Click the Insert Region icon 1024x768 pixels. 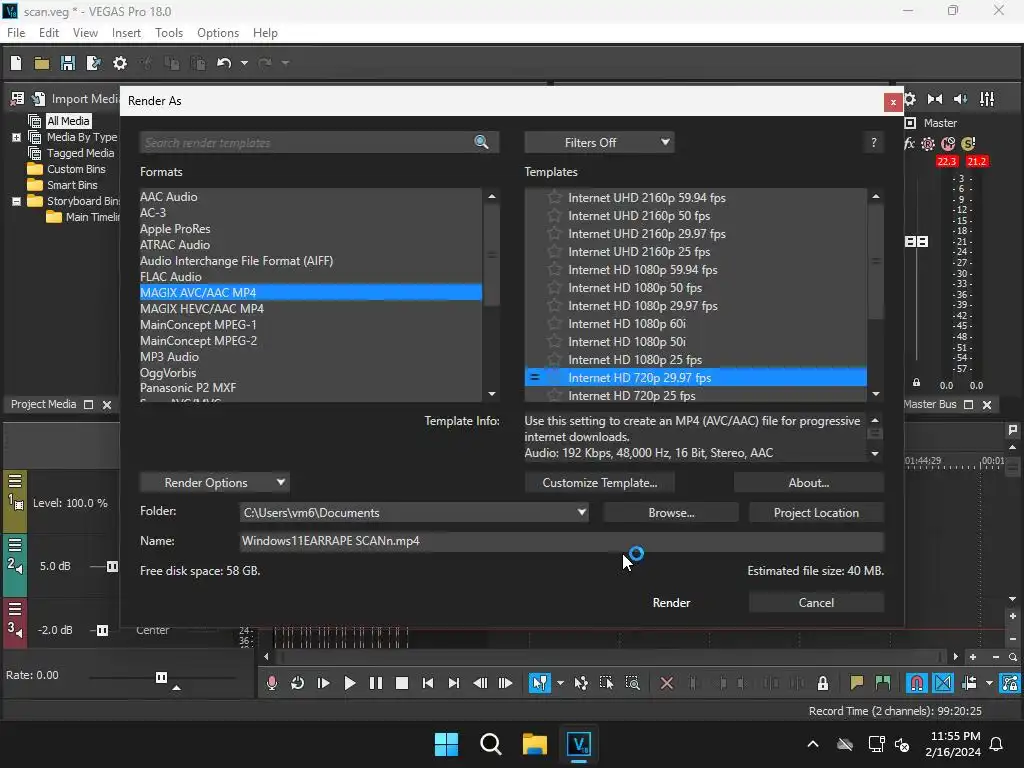[x=883, y=683]
